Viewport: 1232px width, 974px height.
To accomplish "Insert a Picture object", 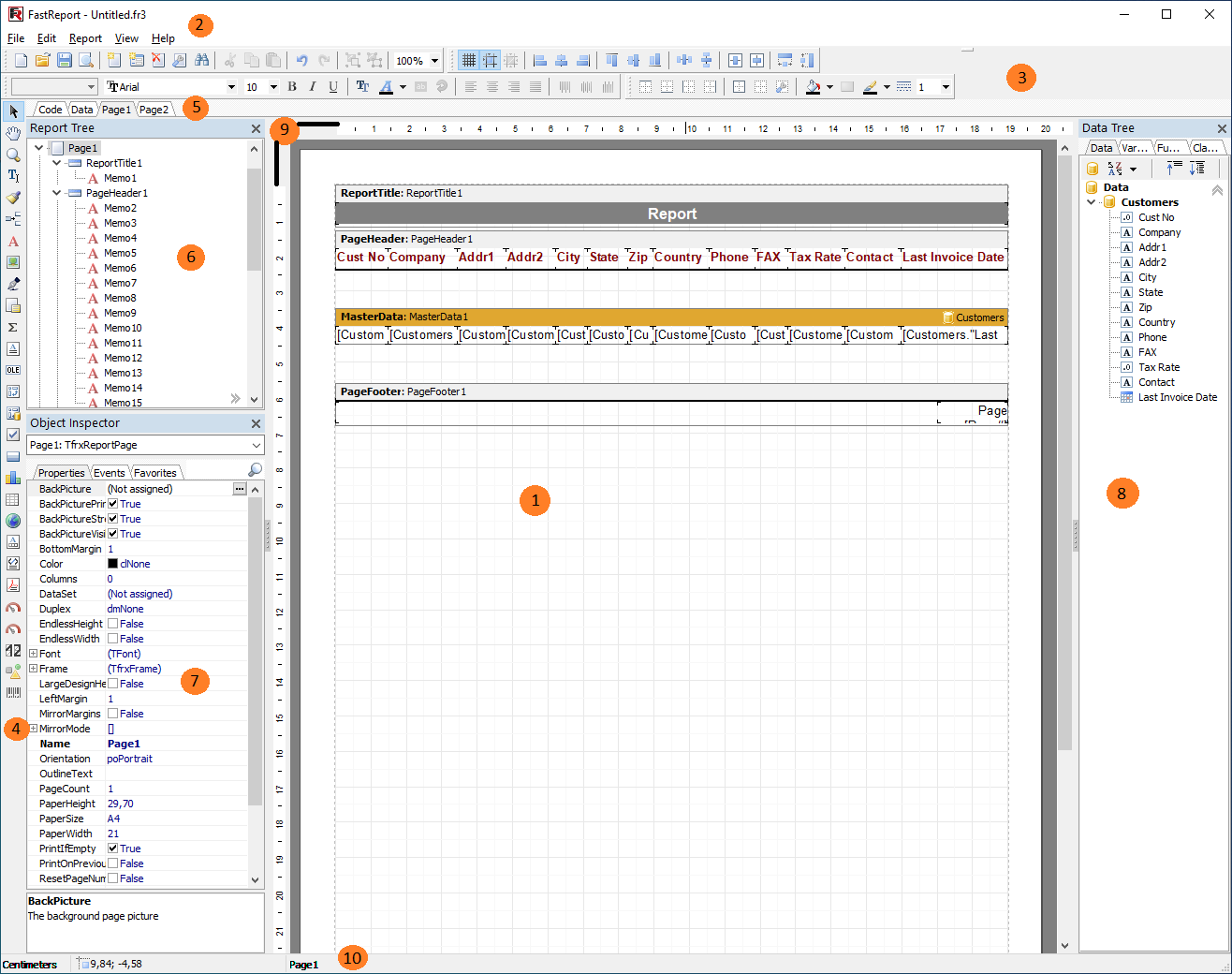I will tap(13, 263).
